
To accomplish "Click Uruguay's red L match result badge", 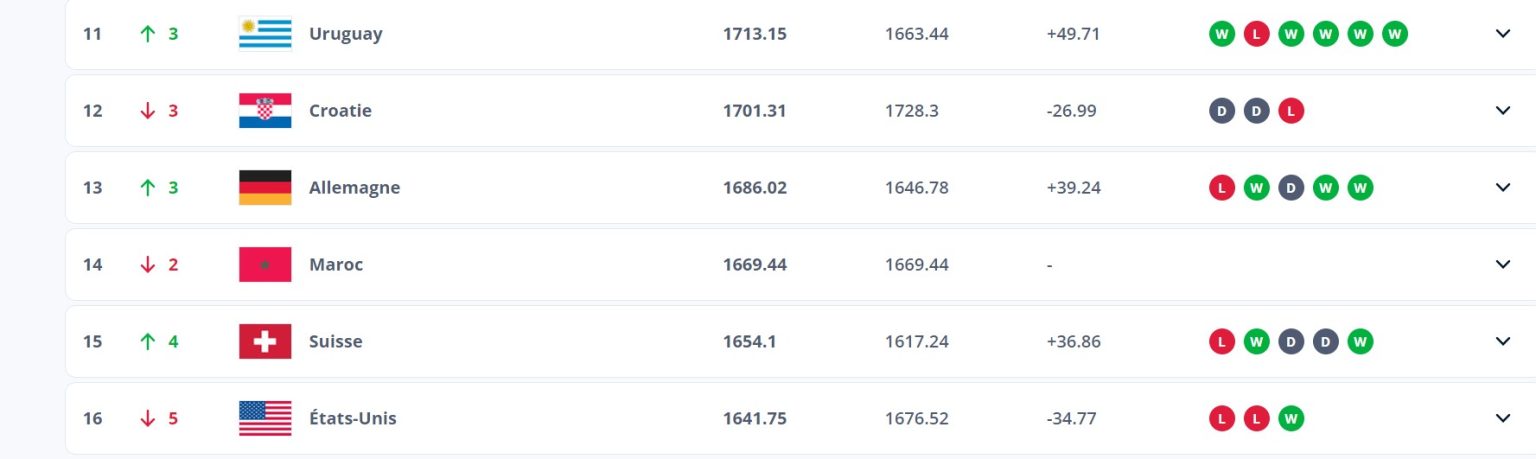I will point(1256,34).
